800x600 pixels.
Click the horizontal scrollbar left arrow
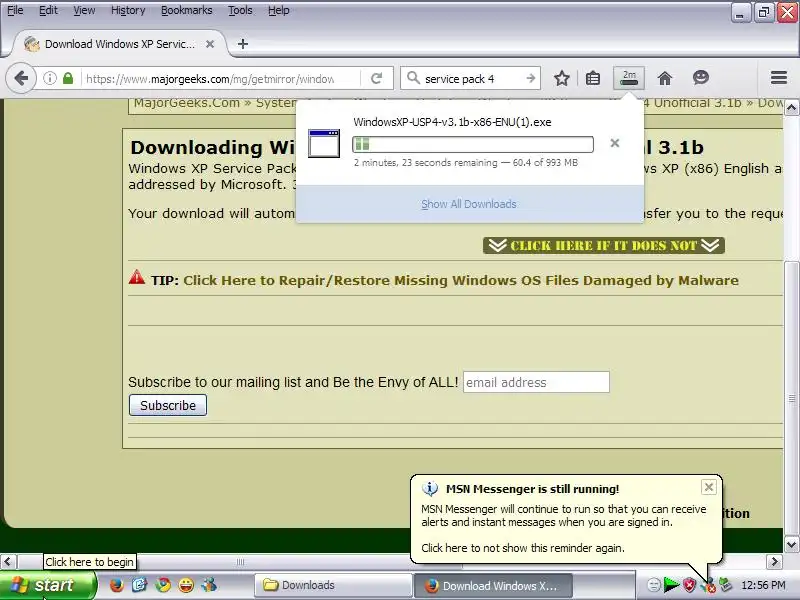(7, 562)
